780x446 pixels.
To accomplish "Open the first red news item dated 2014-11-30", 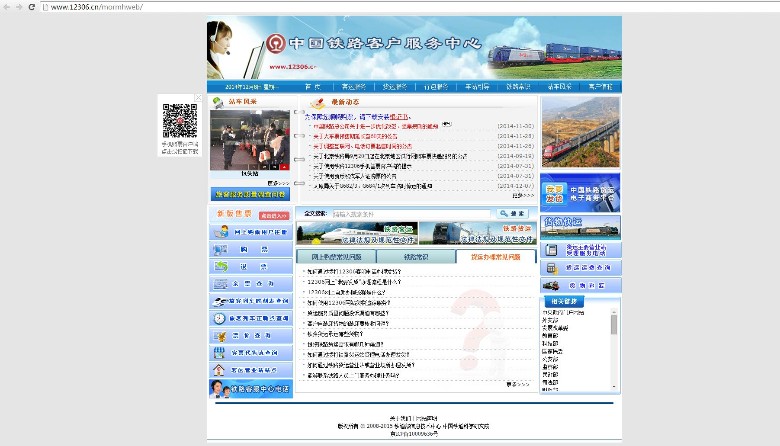I will (376, 126).
